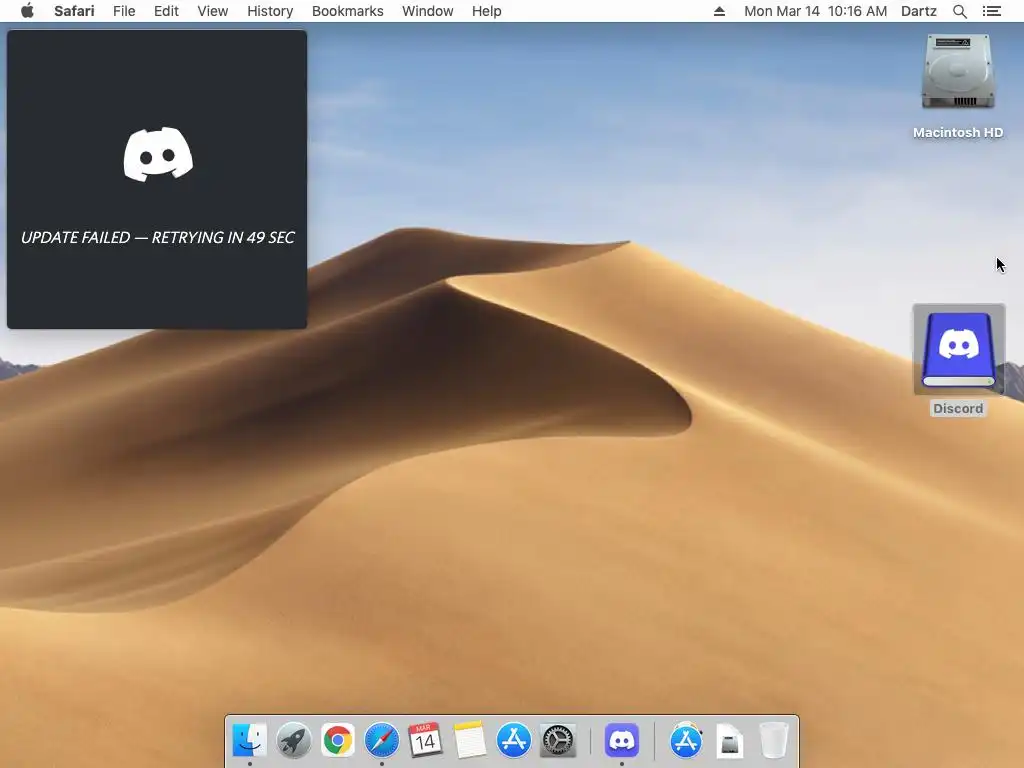
Task: Click the Discord app icon in Dock
Action: click(x=622, y=741)
